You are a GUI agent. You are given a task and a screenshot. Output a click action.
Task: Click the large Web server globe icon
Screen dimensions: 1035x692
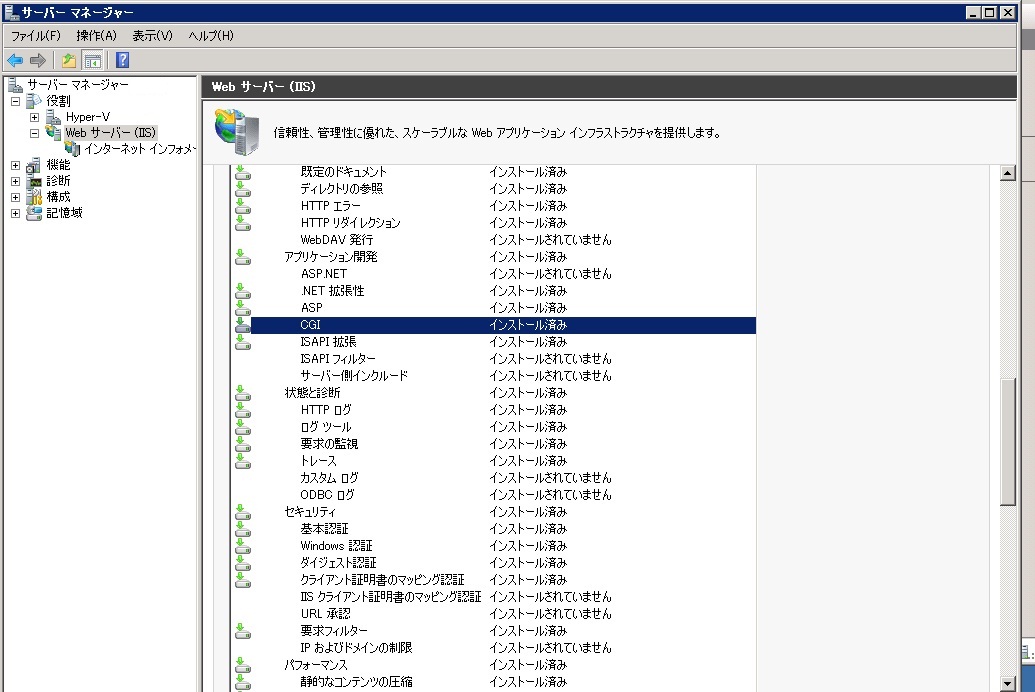237,133
